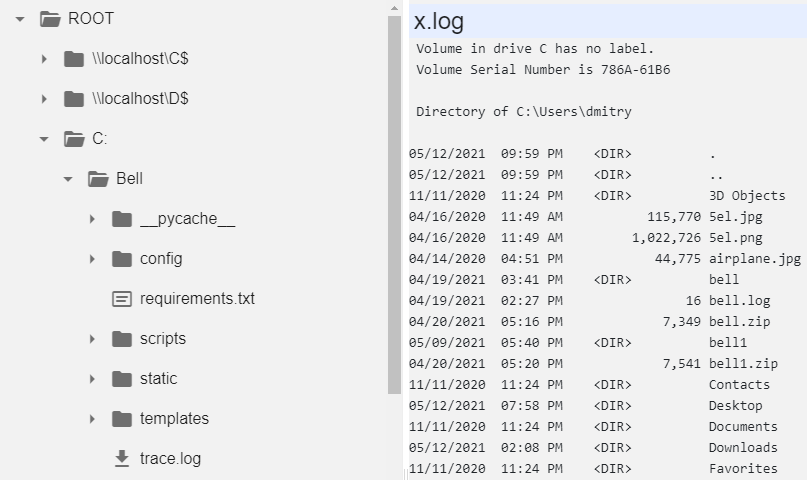Screen dimensions: 807x480
Task: Click the \\localhost\C$ folder icon
Action: (x=74, y=59)
